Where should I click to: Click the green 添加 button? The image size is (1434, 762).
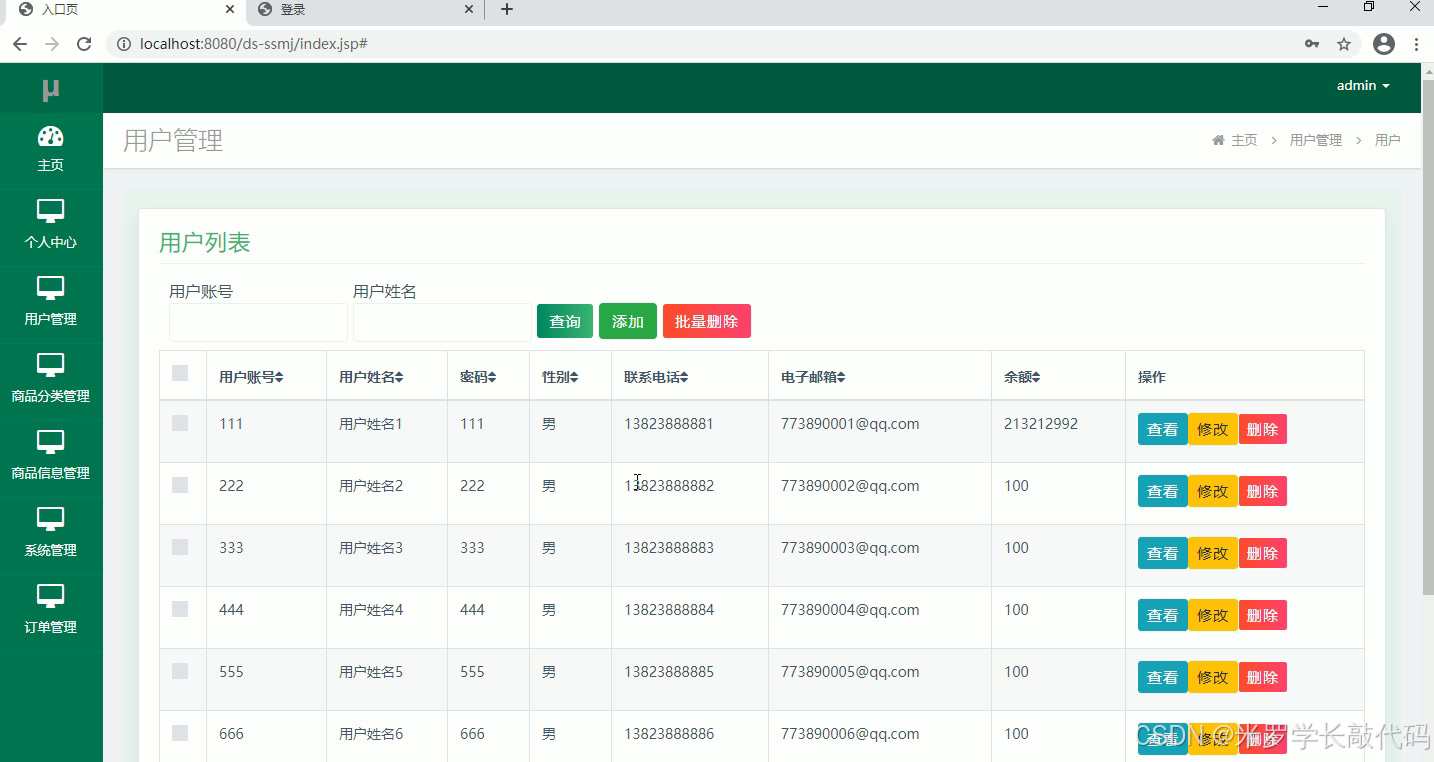click(628, 321)
